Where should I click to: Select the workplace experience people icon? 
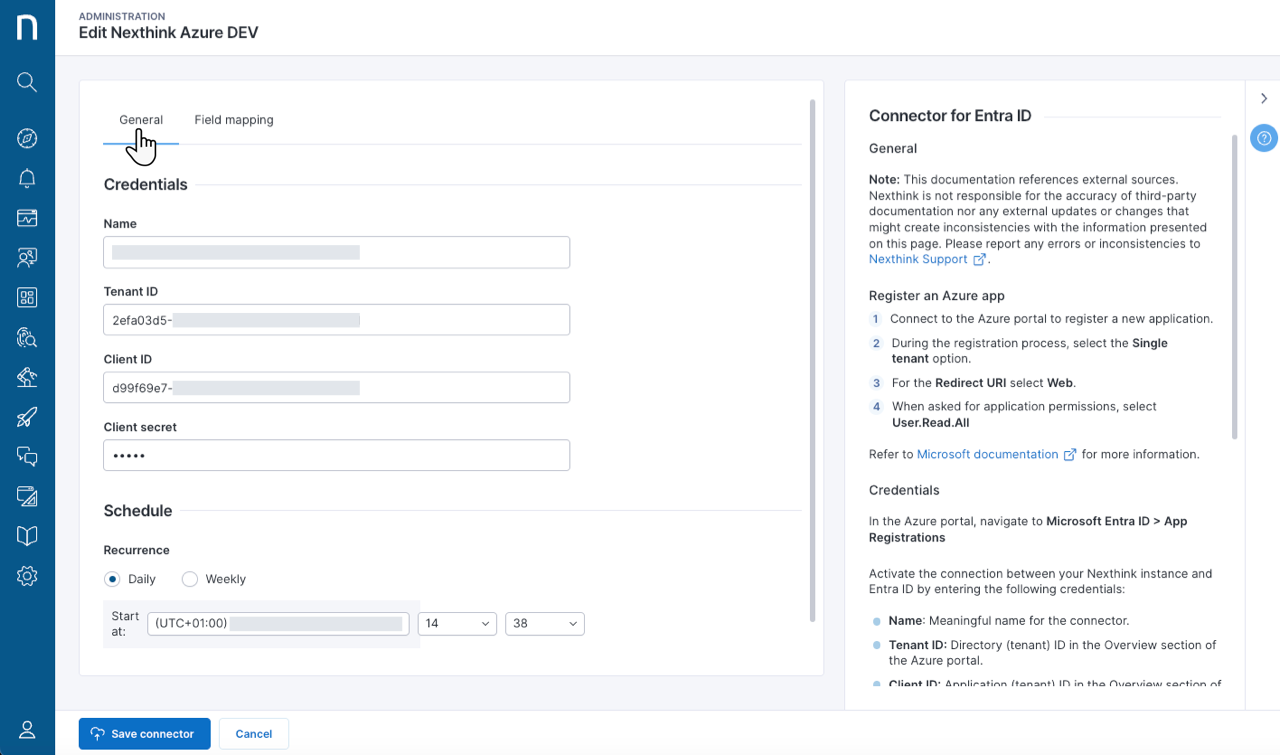[x=27, y=257]
